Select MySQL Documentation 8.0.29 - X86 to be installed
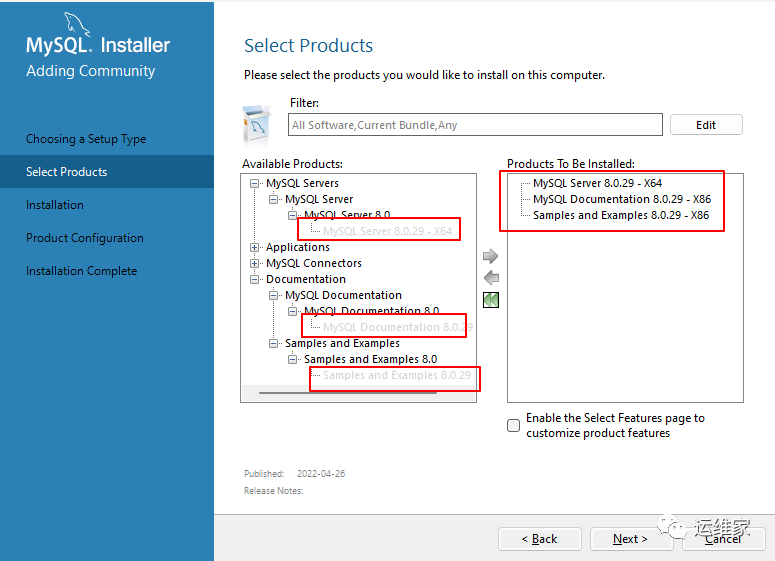The width and height of the screenshot is (775, 561). click(622, 199)
